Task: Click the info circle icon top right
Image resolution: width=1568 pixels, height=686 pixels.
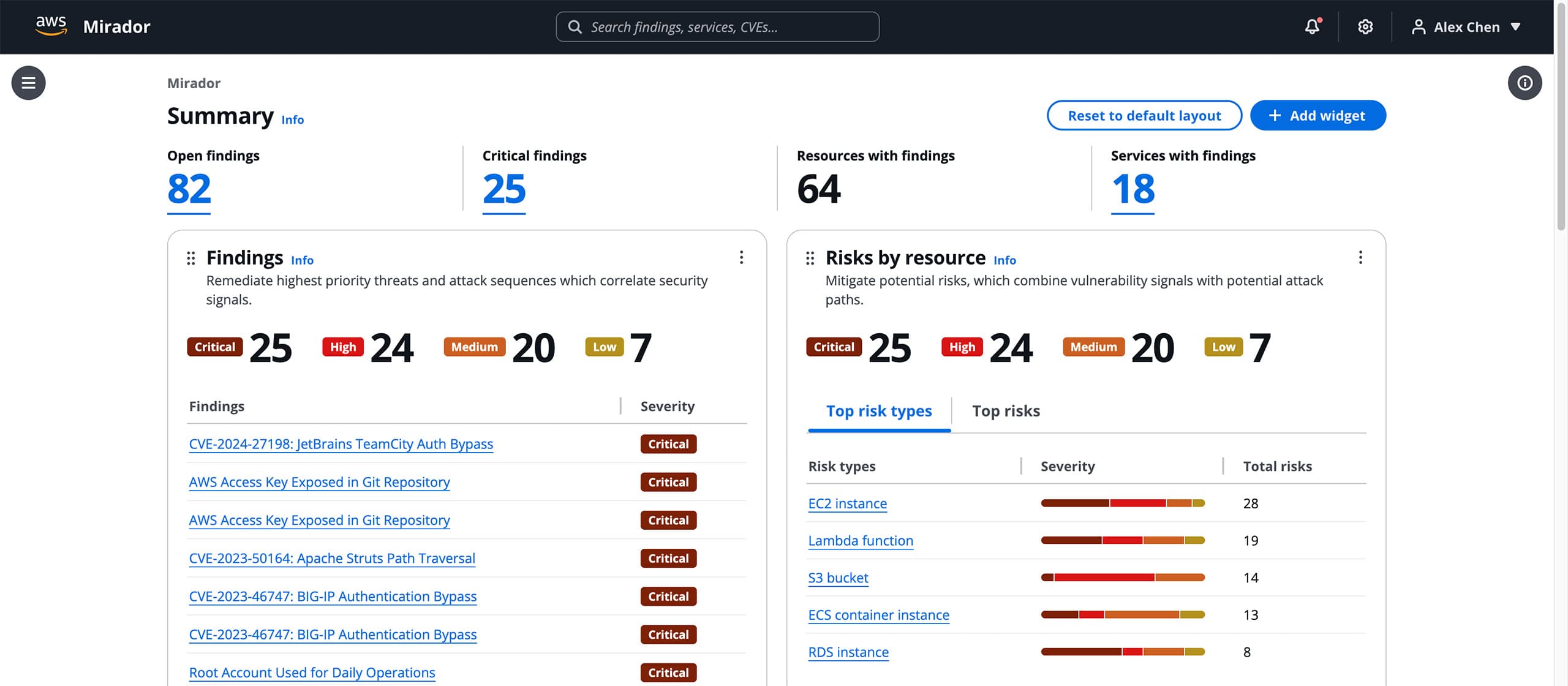Action: pyautogui.click(x=1525, y=83)
